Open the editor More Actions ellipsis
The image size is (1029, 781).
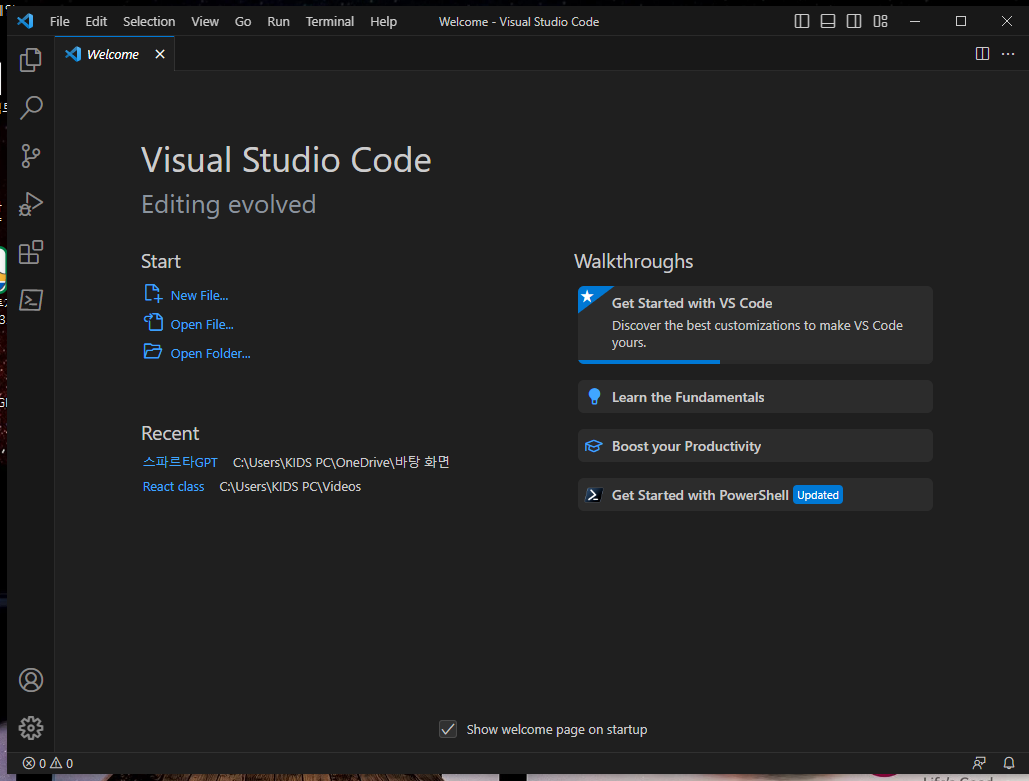click(1008, 54)
